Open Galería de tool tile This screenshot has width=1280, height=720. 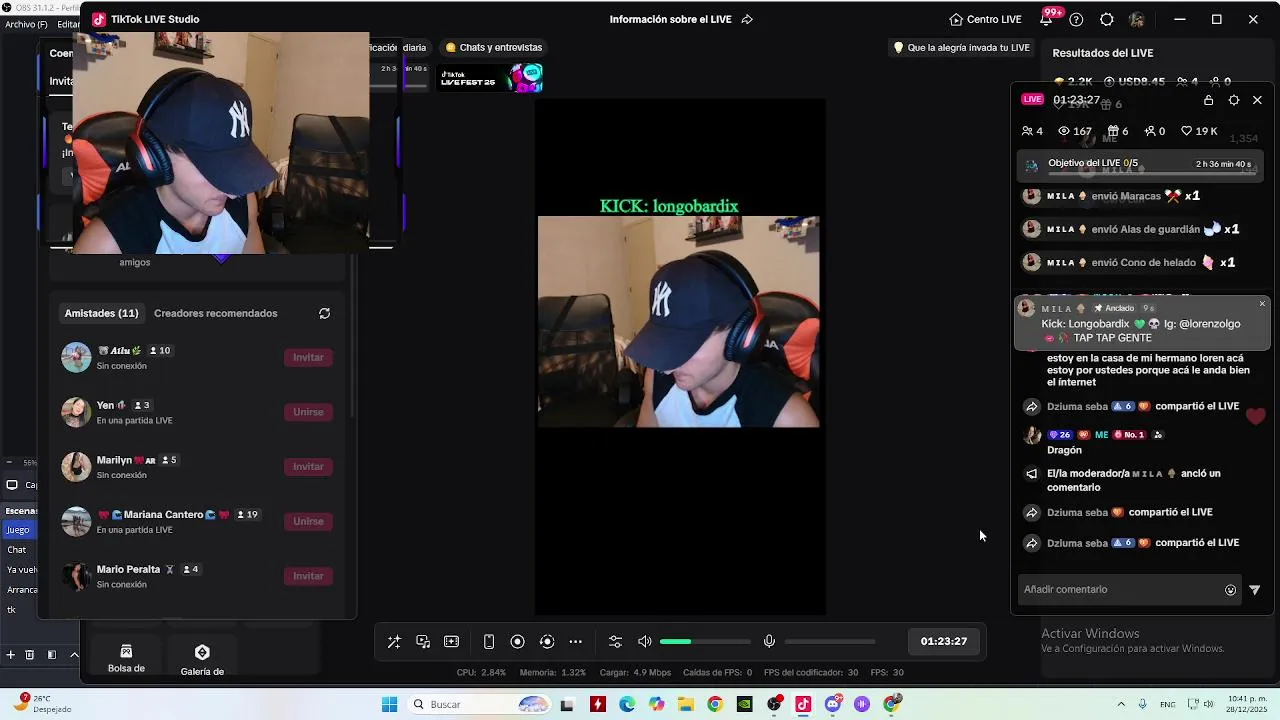pos(202,655)
